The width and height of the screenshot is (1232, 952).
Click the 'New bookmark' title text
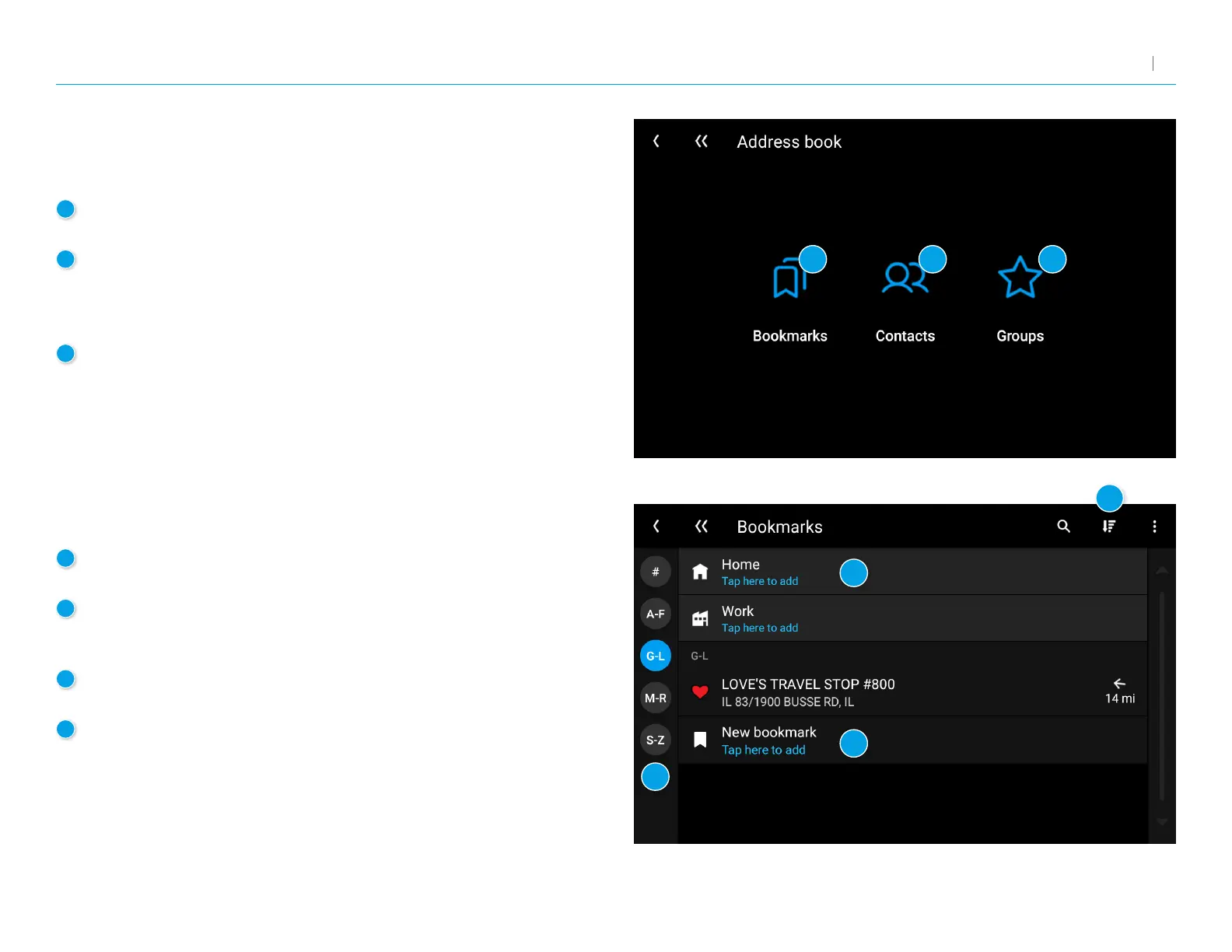coord(768,732)
